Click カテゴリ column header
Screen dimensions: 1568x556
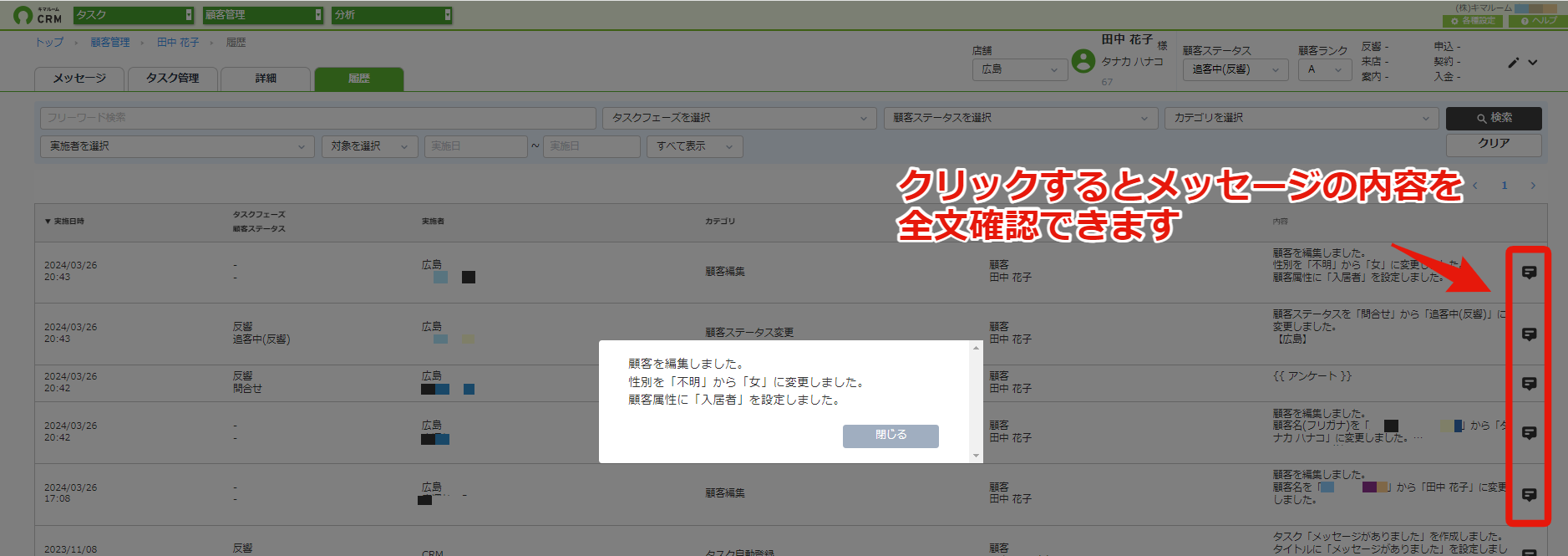point(720,222)
